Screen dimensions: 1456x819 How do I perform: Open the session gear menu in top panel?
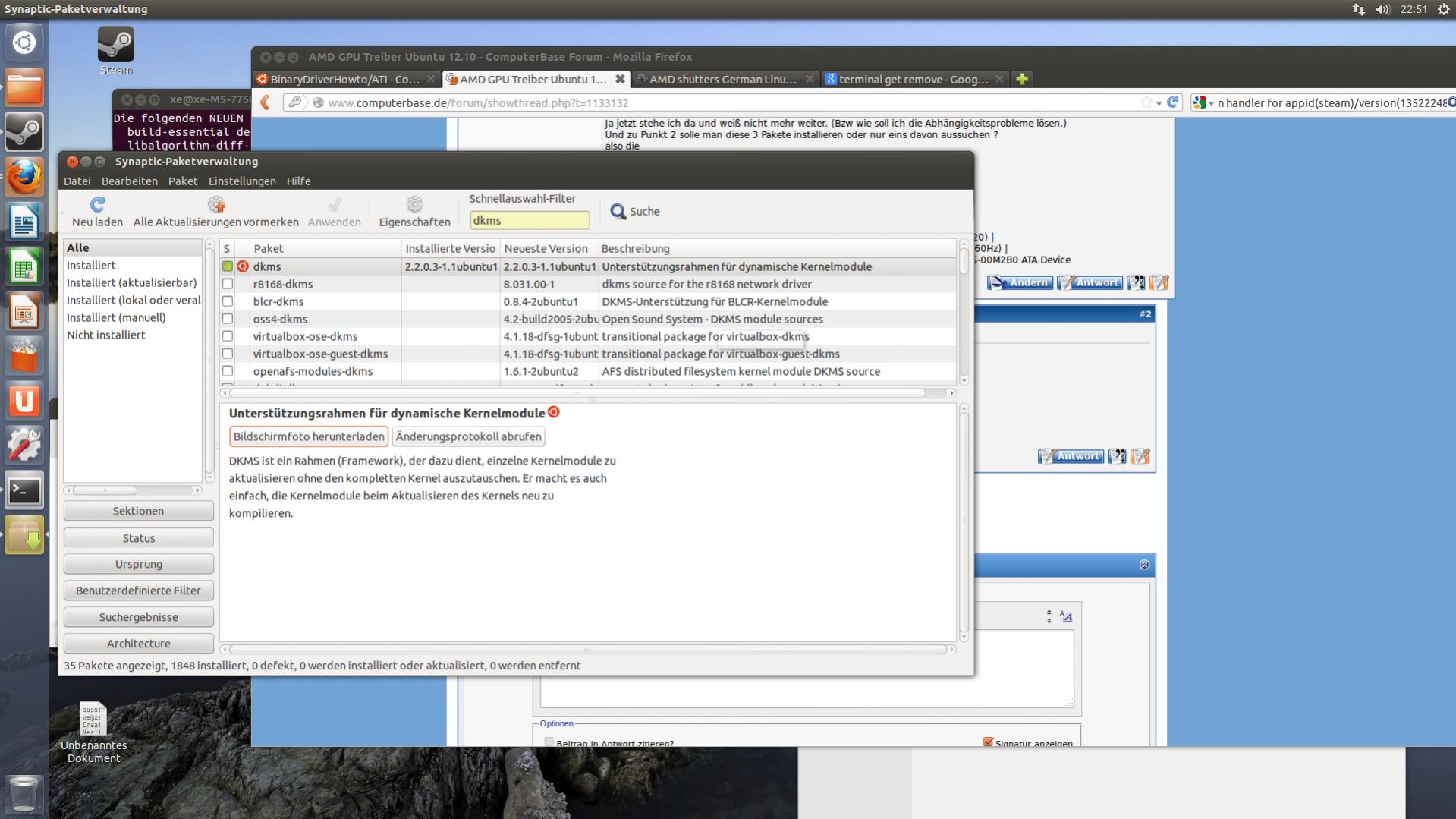point(1443,9)
